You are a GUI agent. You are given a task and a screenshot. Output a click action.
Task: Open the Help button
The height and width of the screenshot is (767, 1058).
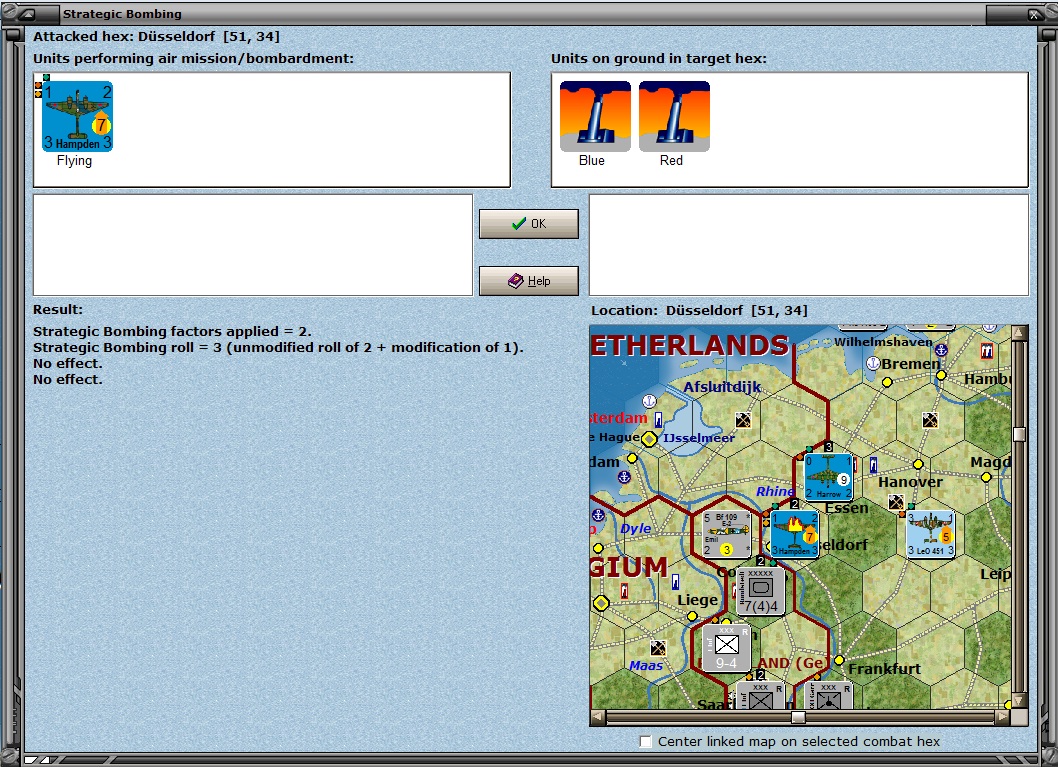[x=529, y=281]
